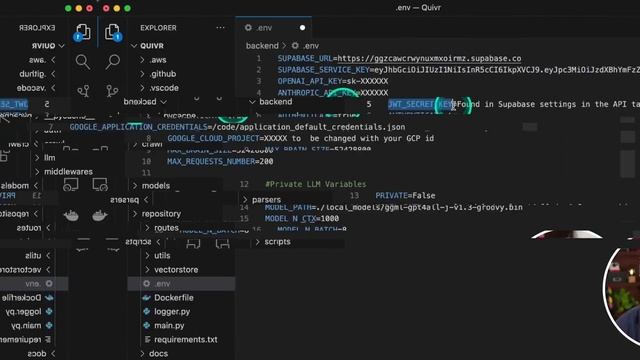Click the Docker whale icon beside Dockerfile
The width and height of the screenshot is (640, 360).
[x=147, y=298]
